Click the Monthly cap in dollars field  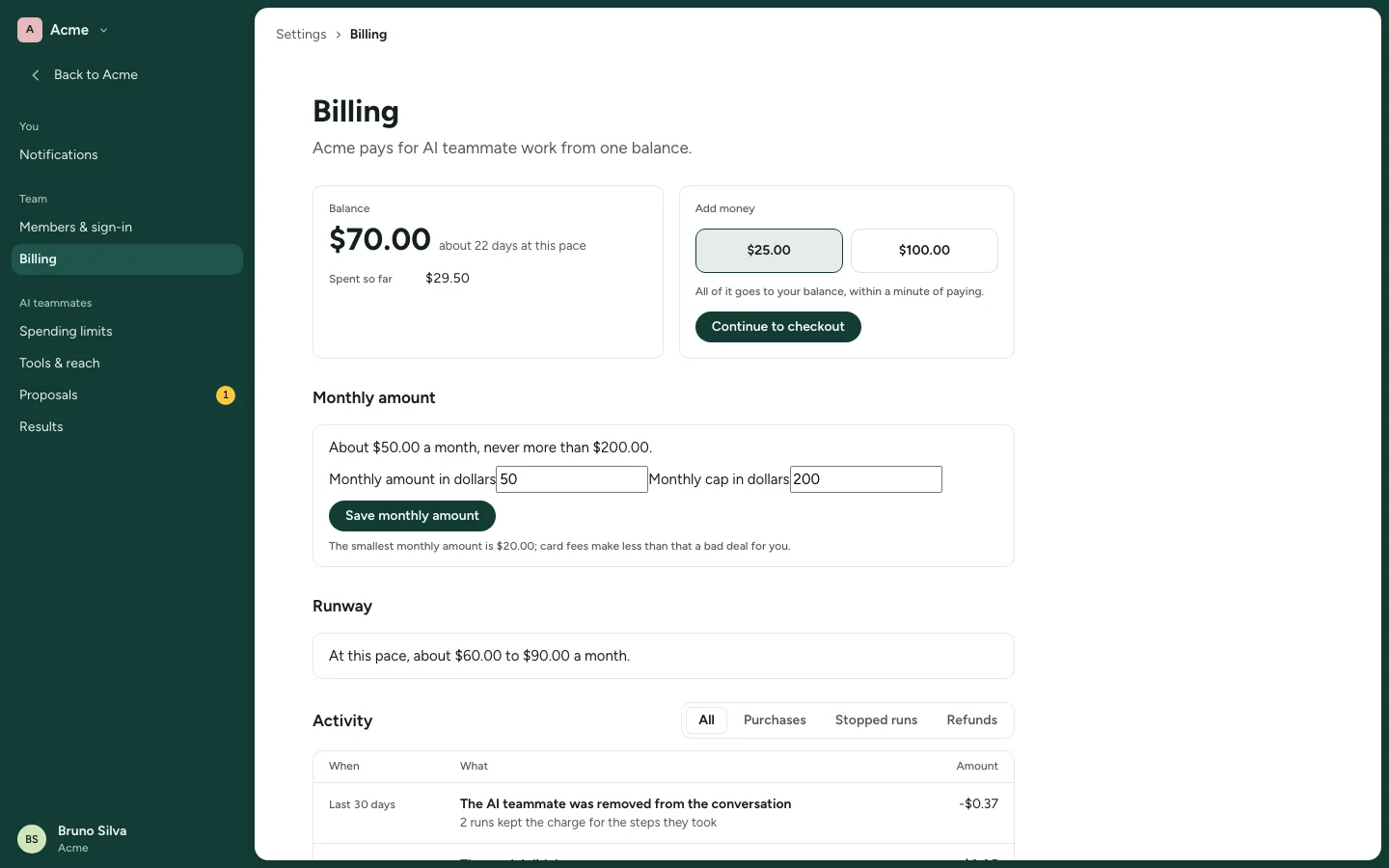[866, 479]
